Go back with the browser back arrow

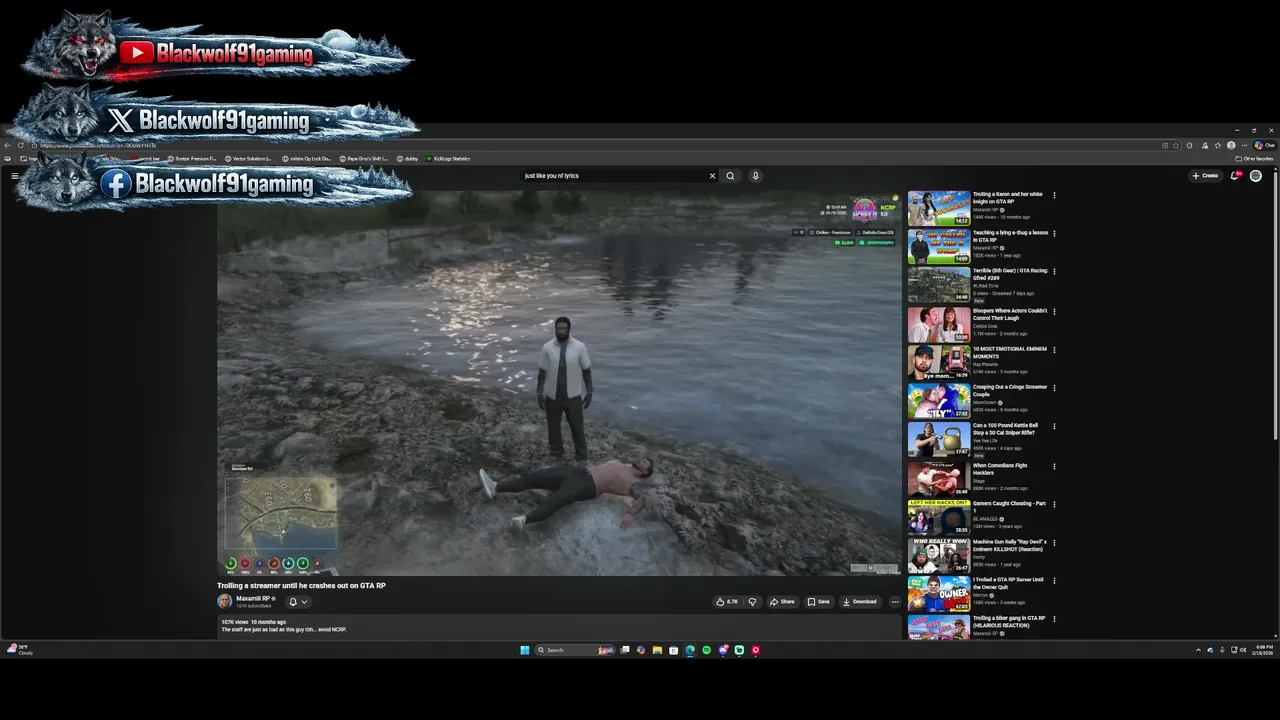tap(7, 146)
